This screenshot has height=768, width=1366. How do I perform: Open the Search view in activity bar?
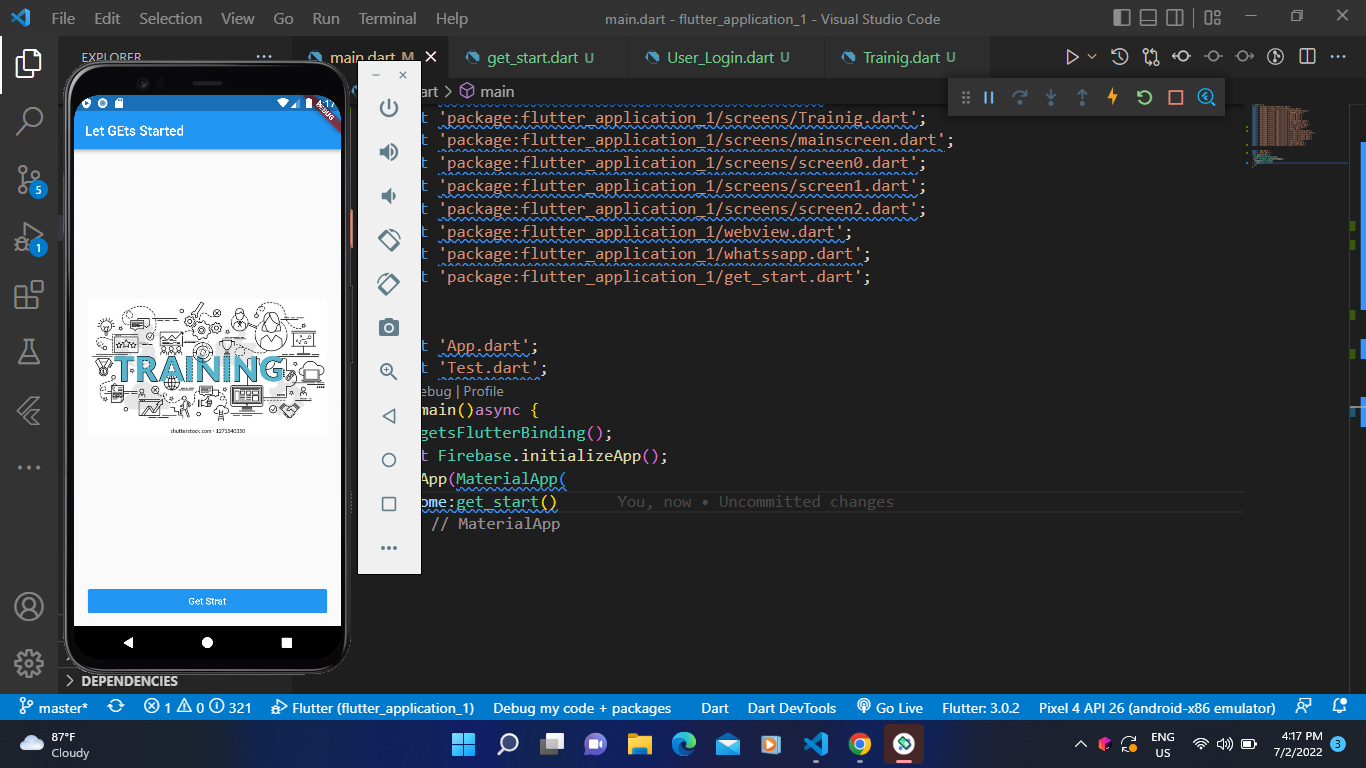coord(29,121)
